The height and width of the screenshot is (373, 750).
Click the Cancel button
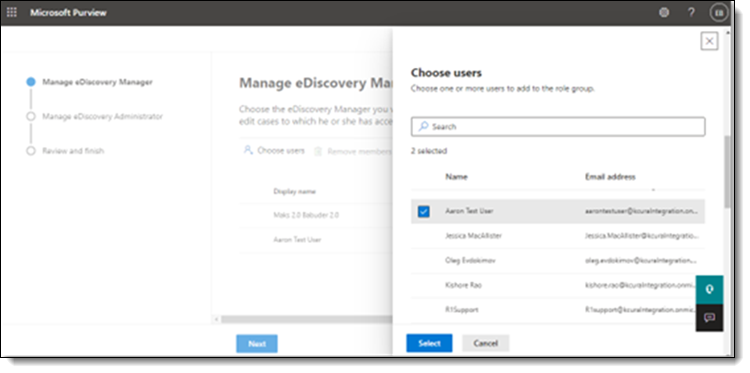(x=485, y=343)
